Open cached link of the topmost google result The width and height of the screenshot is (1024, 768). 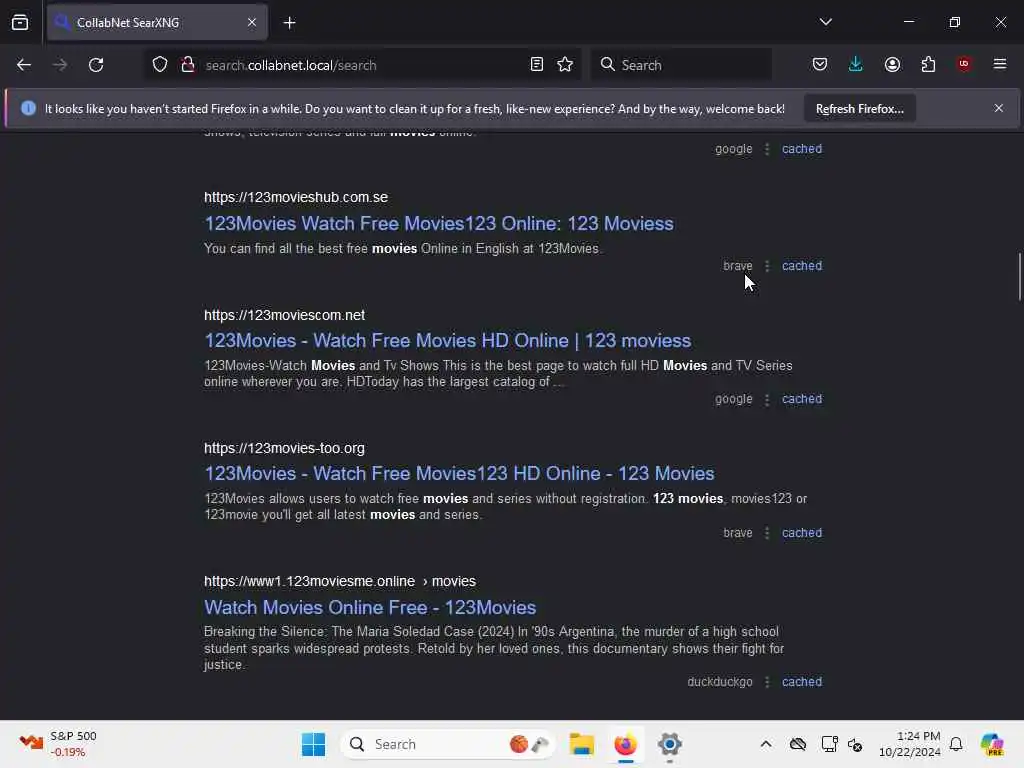tap(802, 149)
